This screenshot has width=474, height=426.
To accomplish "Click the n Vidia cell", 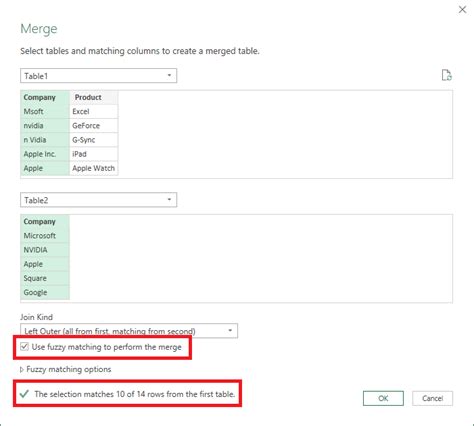I will coord(45,140).
